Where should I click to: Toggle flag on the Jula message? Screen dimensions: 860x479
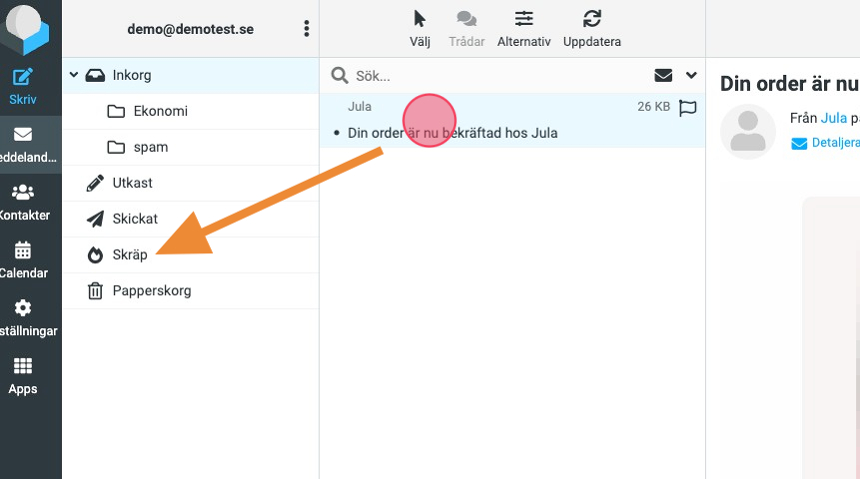pyautogui.click(x=687, y=107)
